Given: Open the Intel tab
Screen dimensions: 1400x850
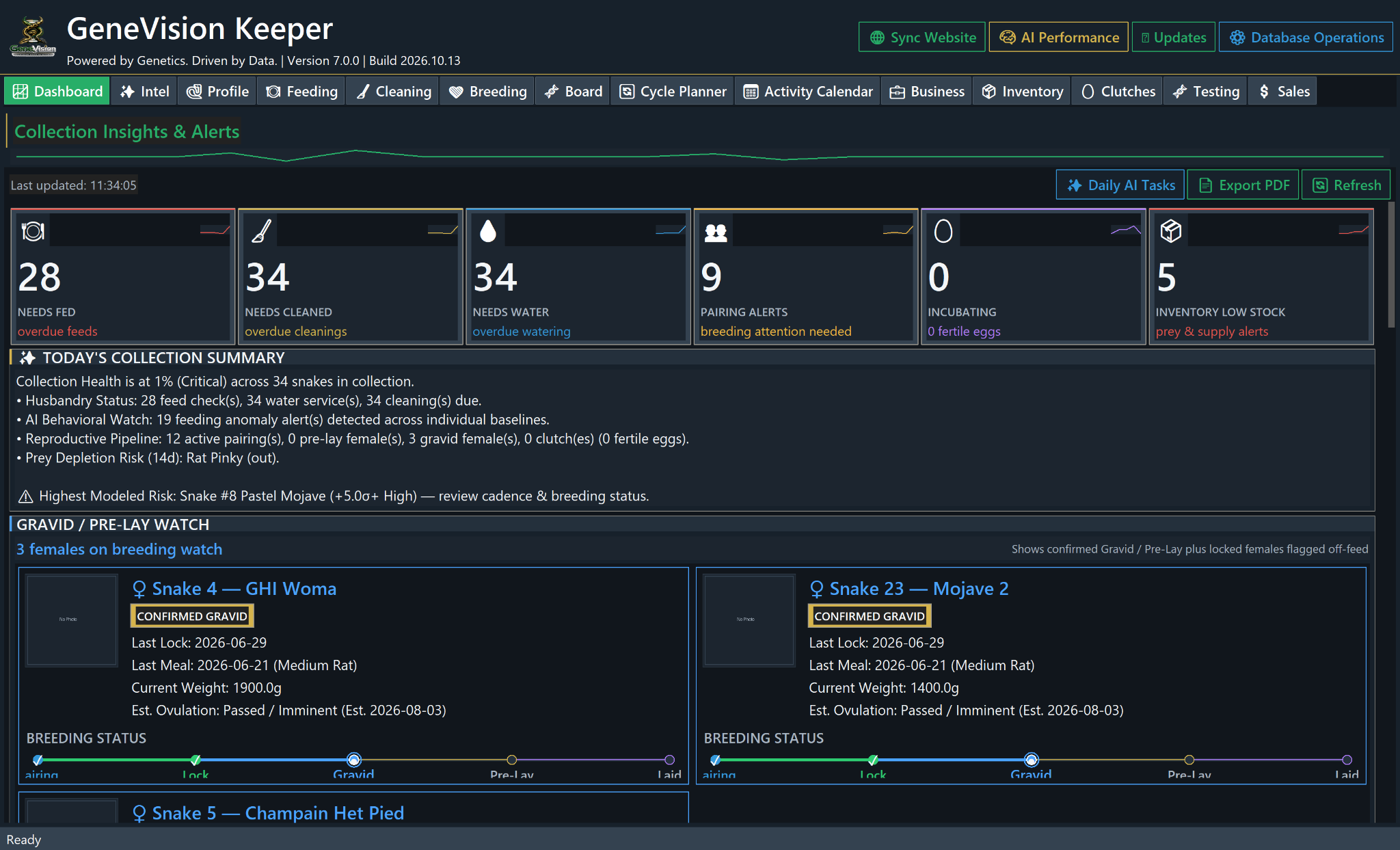Looking at the screenshot, I should 144,92.
